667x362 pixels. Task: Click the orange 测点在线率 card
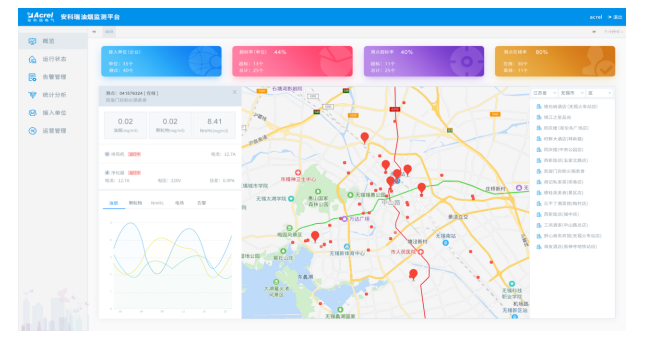pos(555,61)
